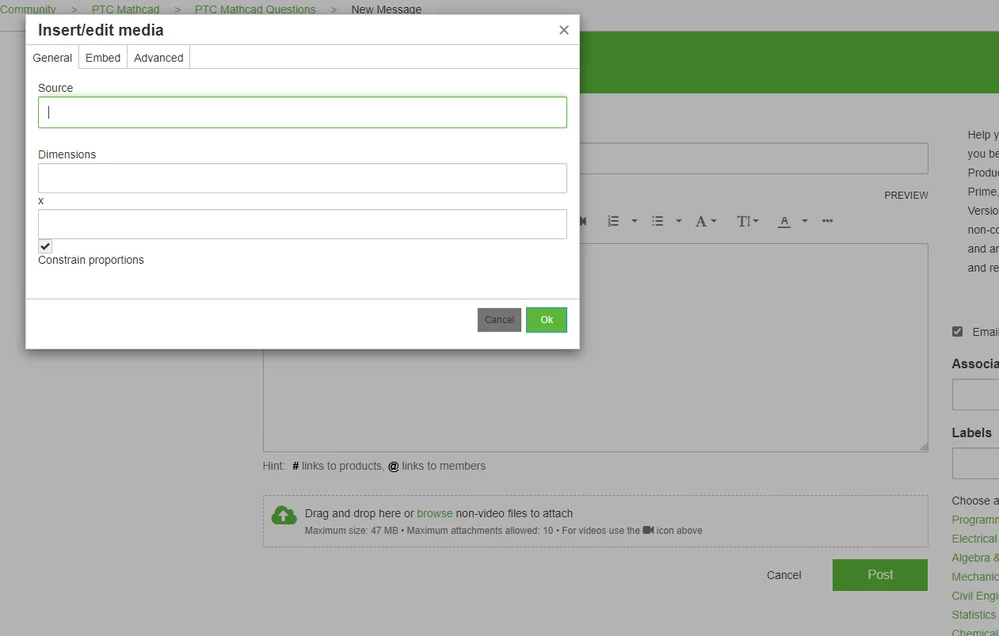Click the first Dimensions width field
The width and height of the screenshot is (999, 636).
click(x=302, y=178)
